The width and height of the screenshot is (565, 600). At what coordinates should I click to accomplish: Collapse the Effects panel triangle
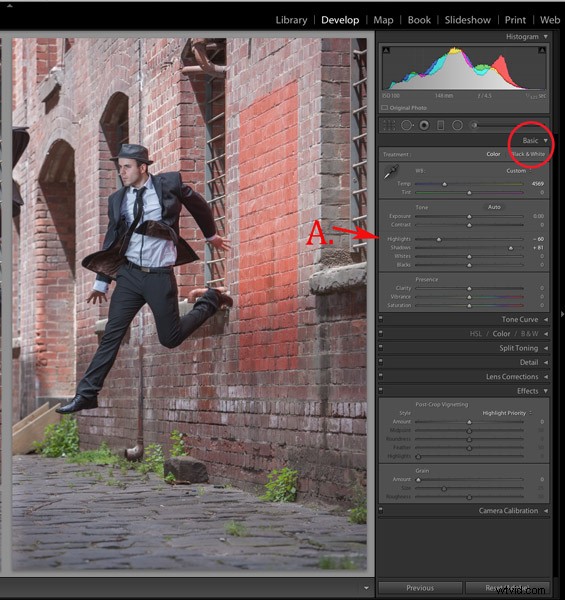click(x=546, y=391)
